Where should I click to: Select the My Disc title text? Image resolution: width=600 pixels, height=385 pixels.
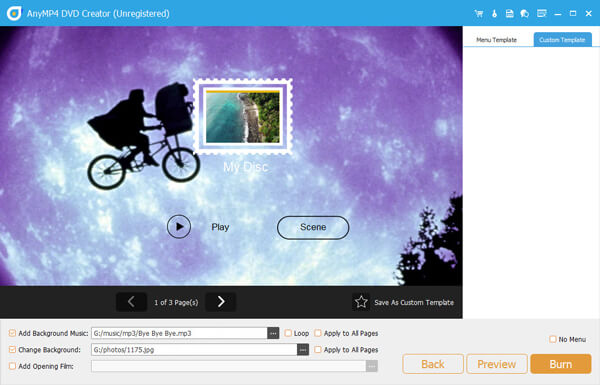pyautogui.click(x=245, y=167)
